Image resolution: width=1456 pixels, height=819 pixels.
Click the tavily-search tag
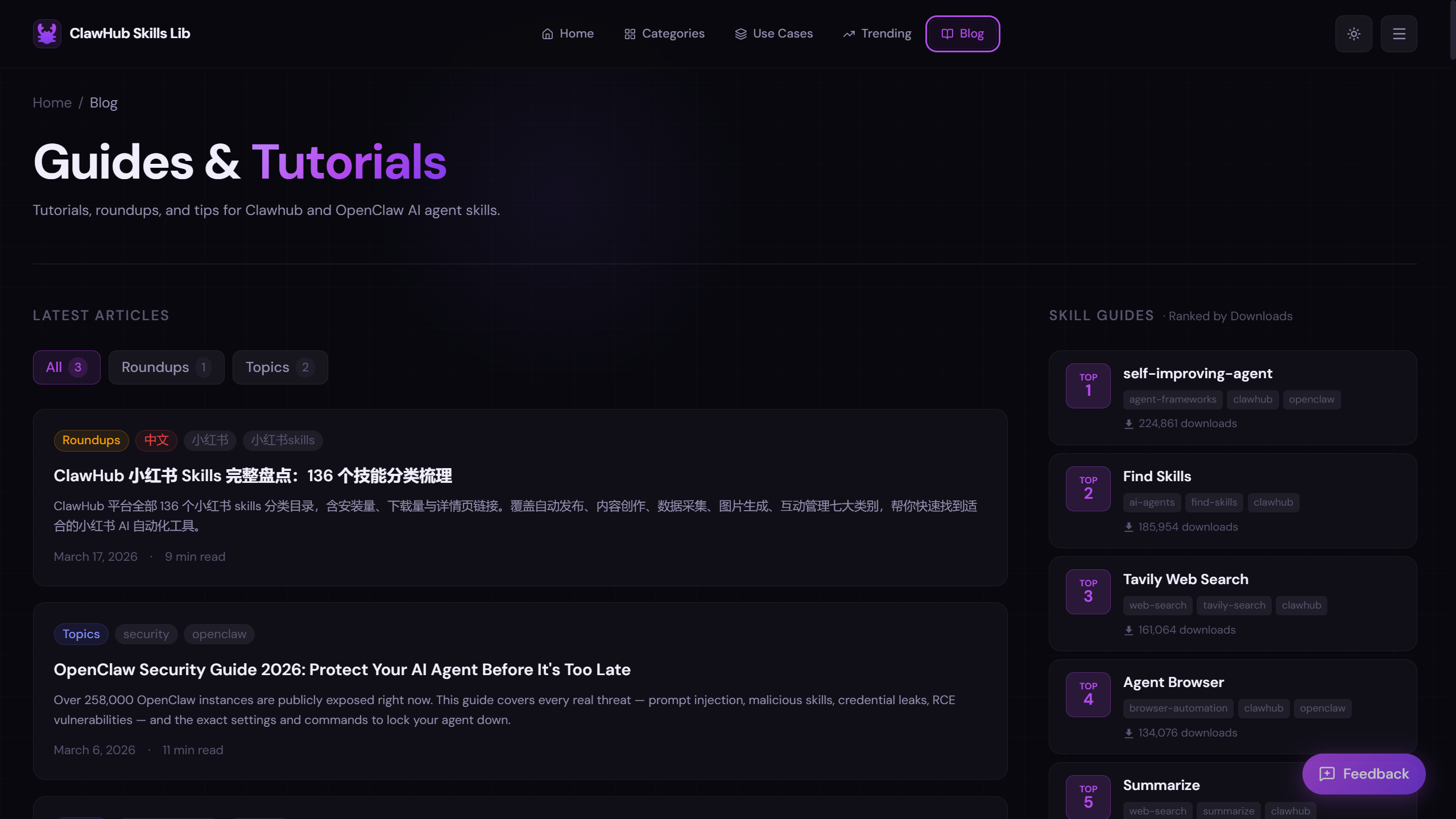[x=1234, y=605]
